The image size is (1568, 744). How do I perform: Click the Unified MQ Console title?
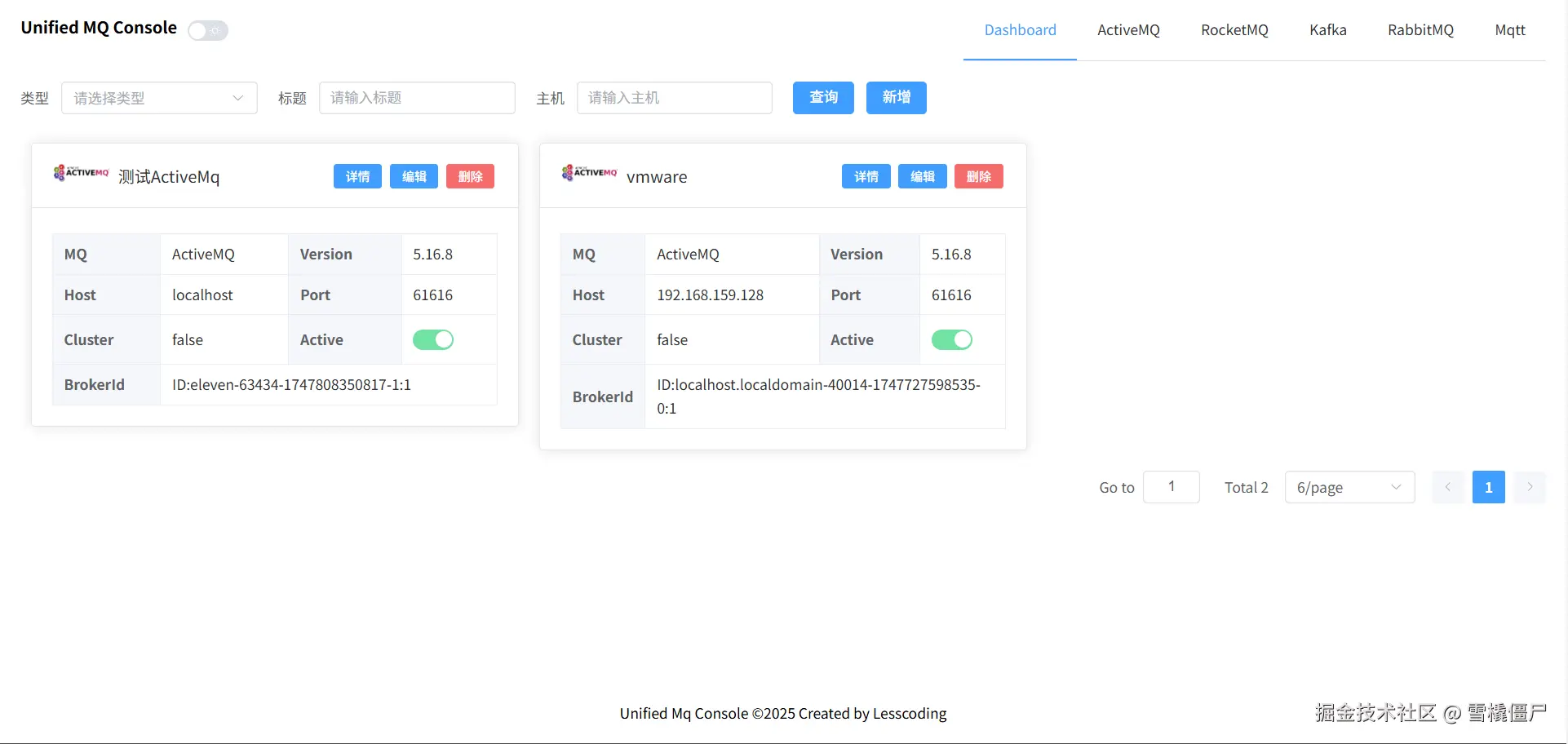tap(99, 28)
